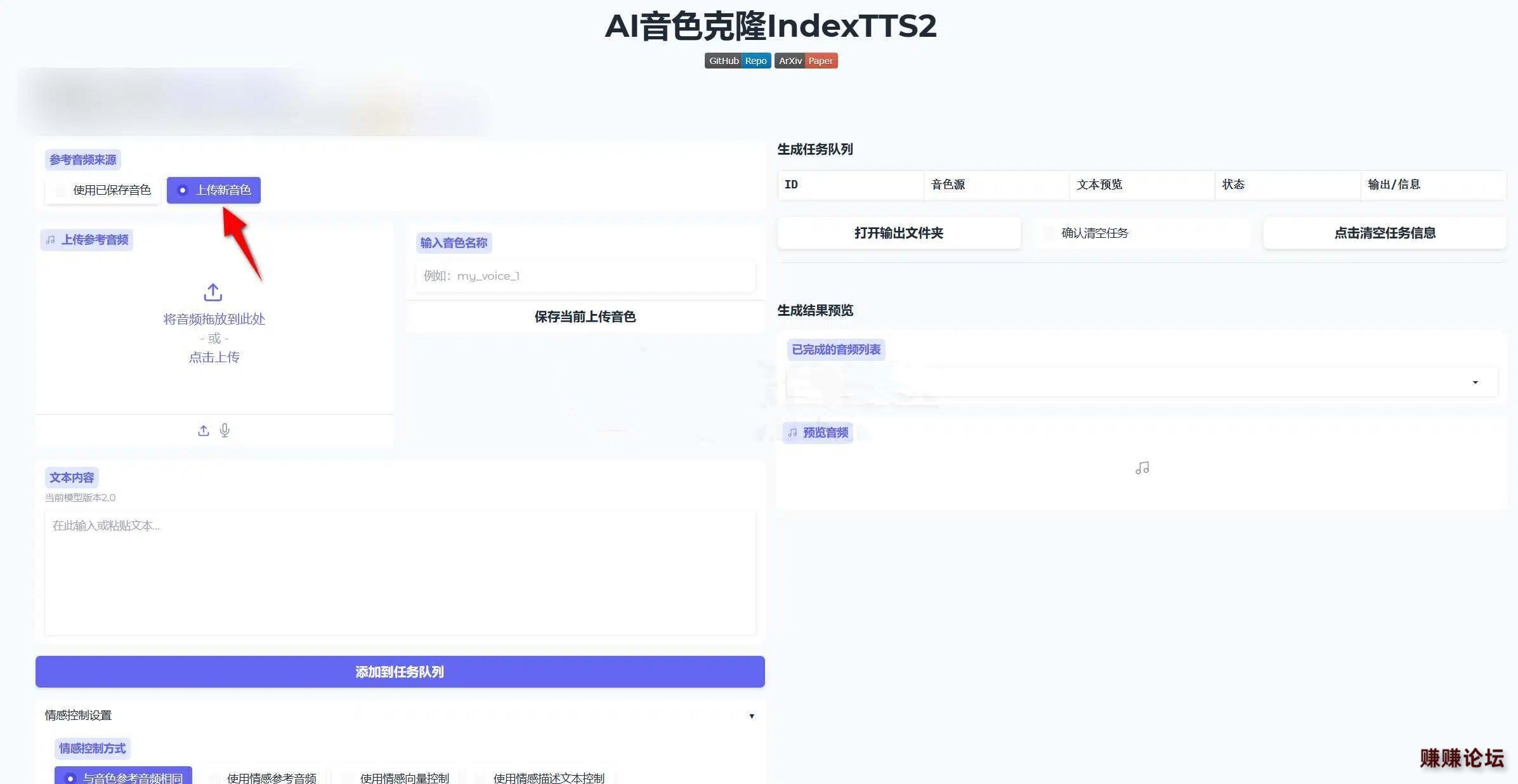Select 使用已保存音色 radio option
1518x784 pixels.
pyautogui.click(x=103, y=190)
